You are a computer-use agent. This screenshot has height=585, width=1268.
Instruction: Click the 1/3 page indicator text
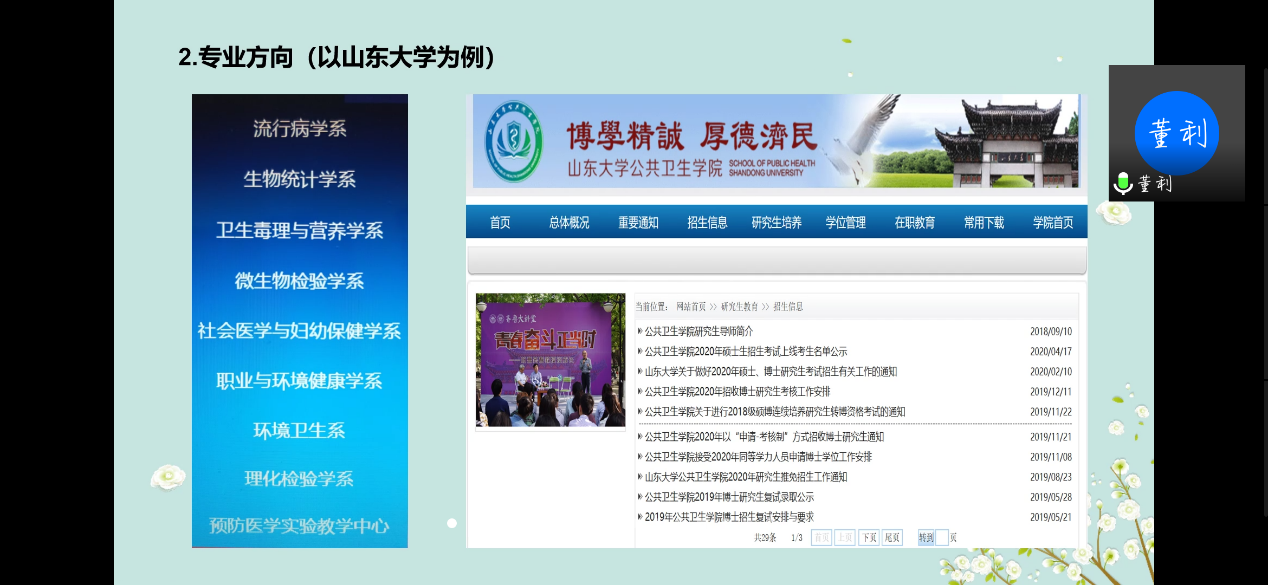pyautogui.click(x=797, y=538)
